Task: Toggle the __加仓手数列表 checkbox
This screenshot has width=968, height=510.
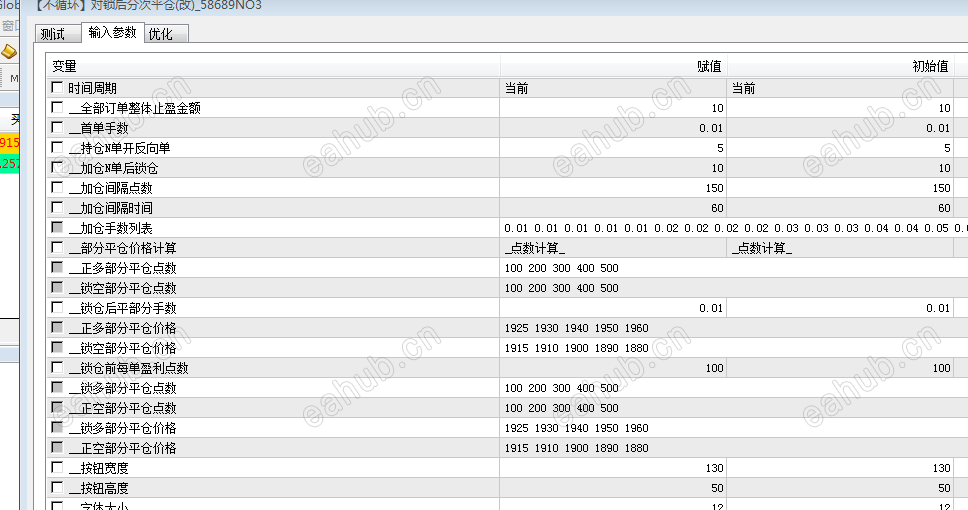Action: coord(57,227)
